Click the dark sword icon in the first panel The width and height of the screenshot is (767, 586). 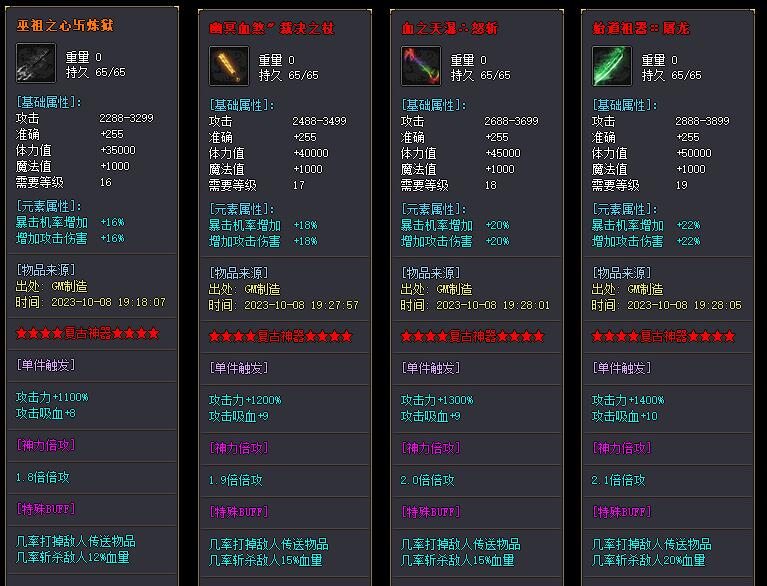(x=35, y=64)
